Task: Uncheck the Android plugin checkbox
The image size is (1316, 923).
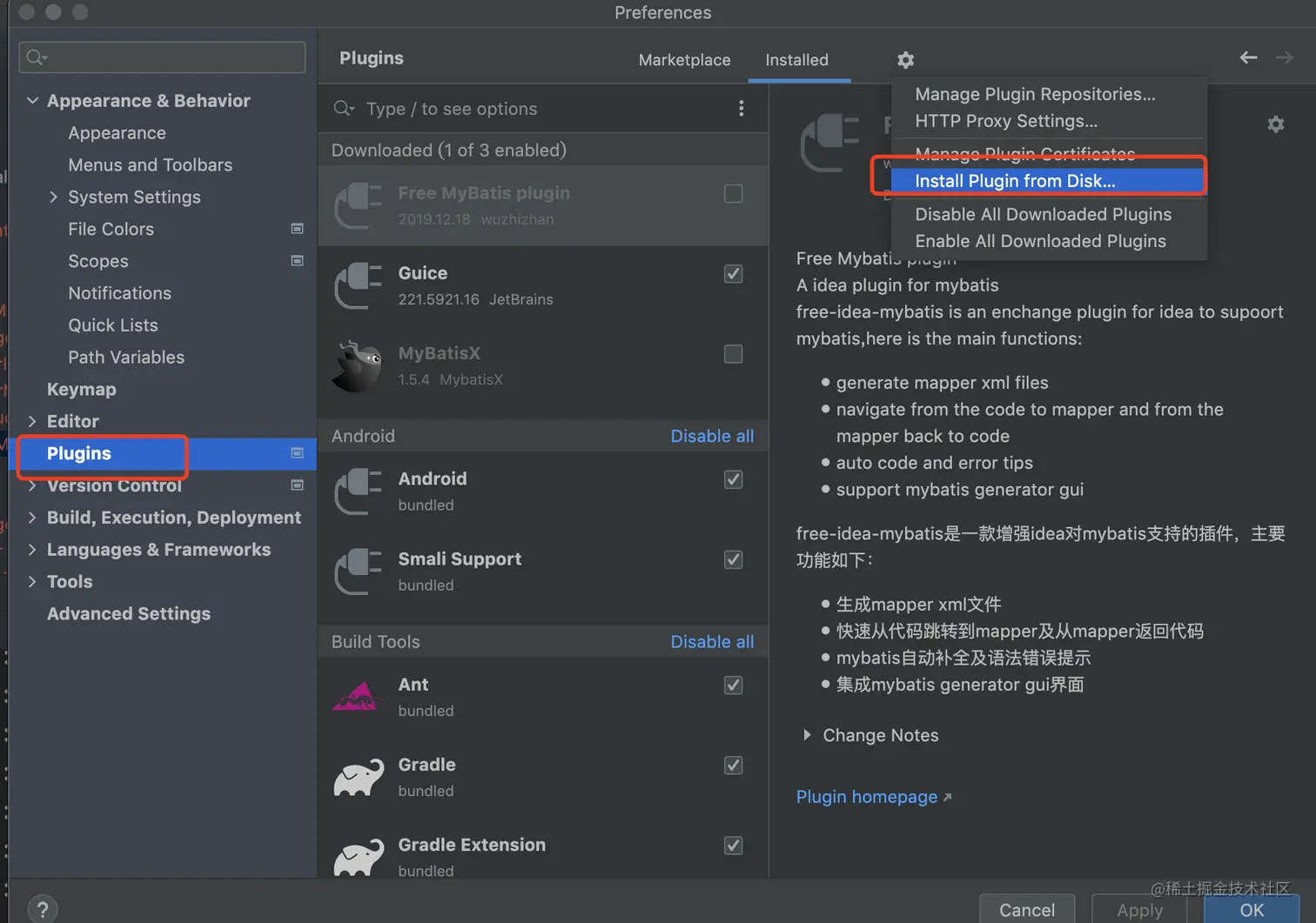Action: [734, 479]
